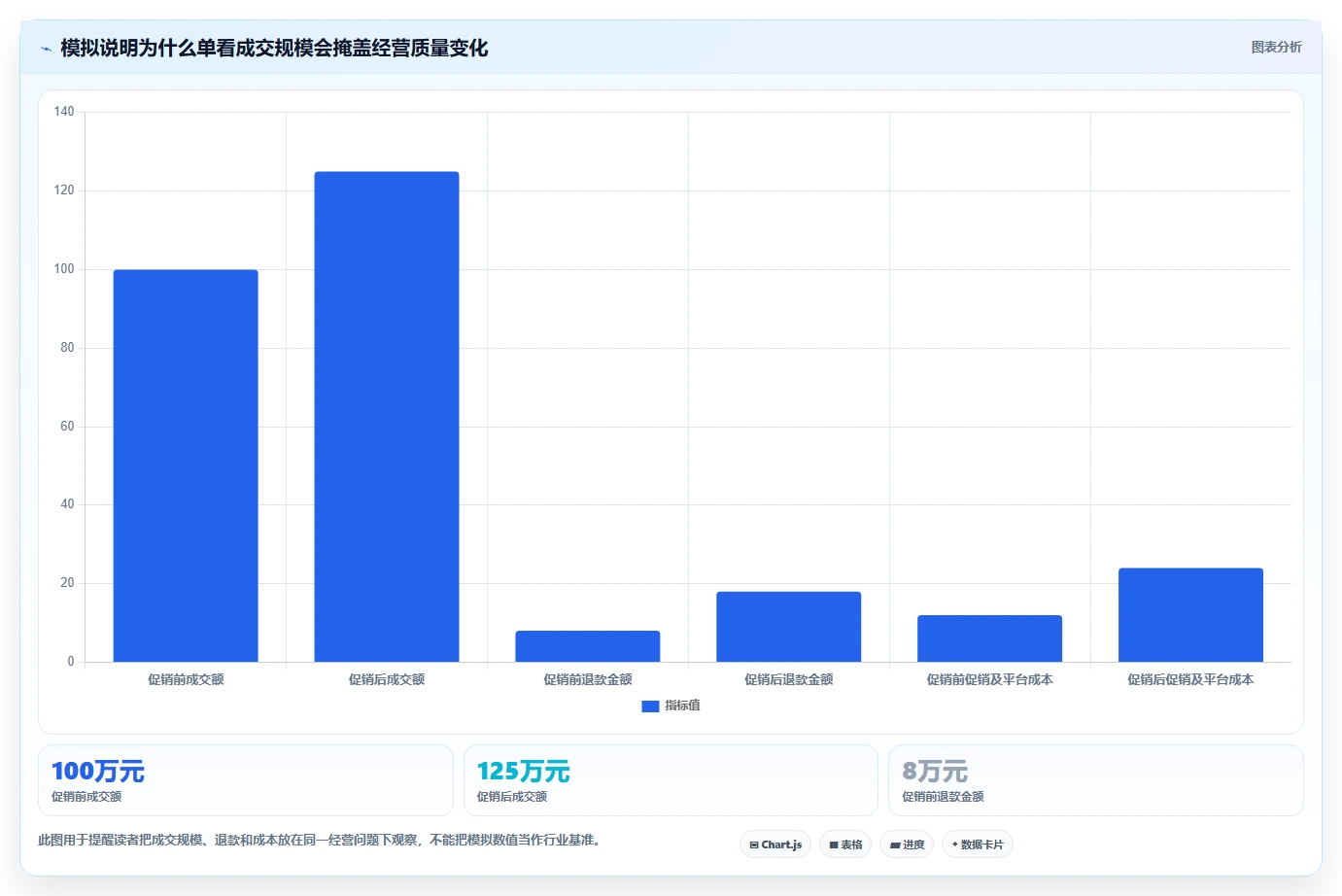Click the 指标值 legend label

[682, 706]
